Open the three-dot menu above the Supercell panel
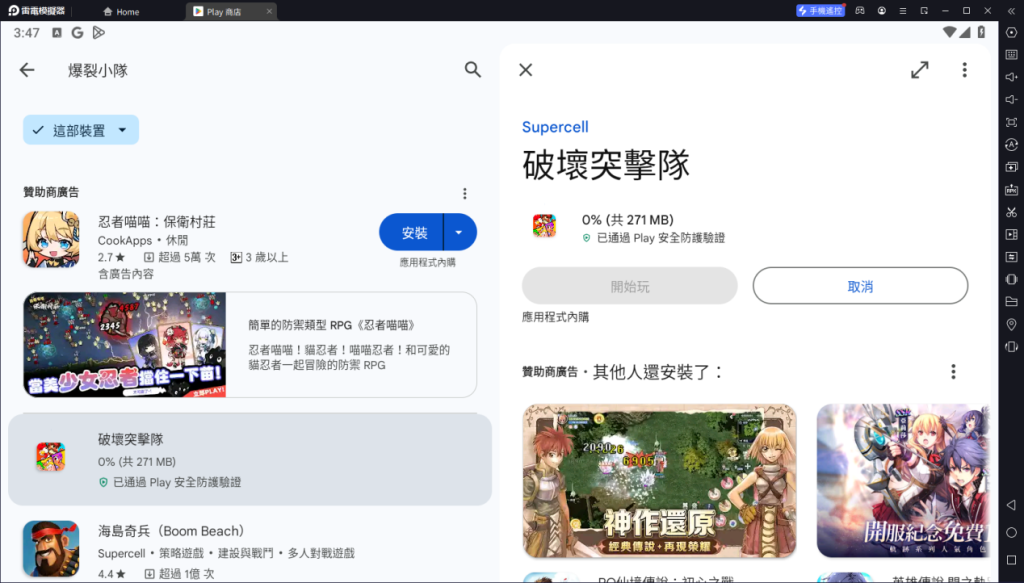 tap(965, 70)
